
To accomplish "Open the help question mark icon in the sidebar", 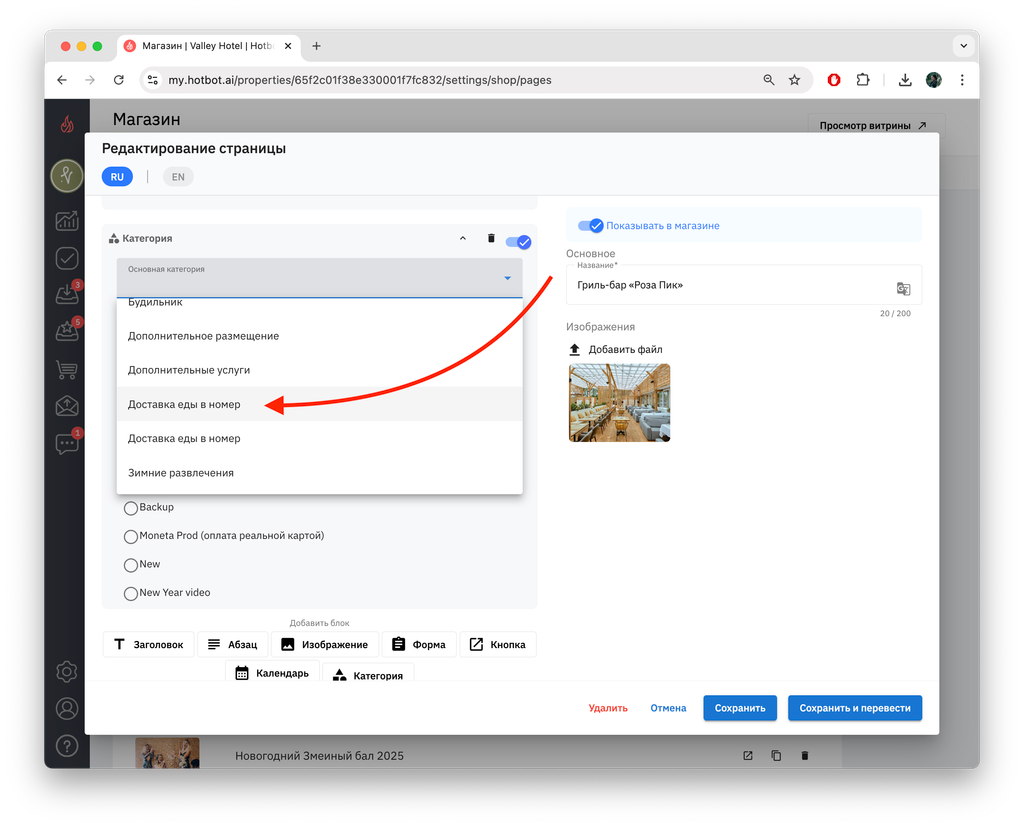I will click(x=67, y=746).
